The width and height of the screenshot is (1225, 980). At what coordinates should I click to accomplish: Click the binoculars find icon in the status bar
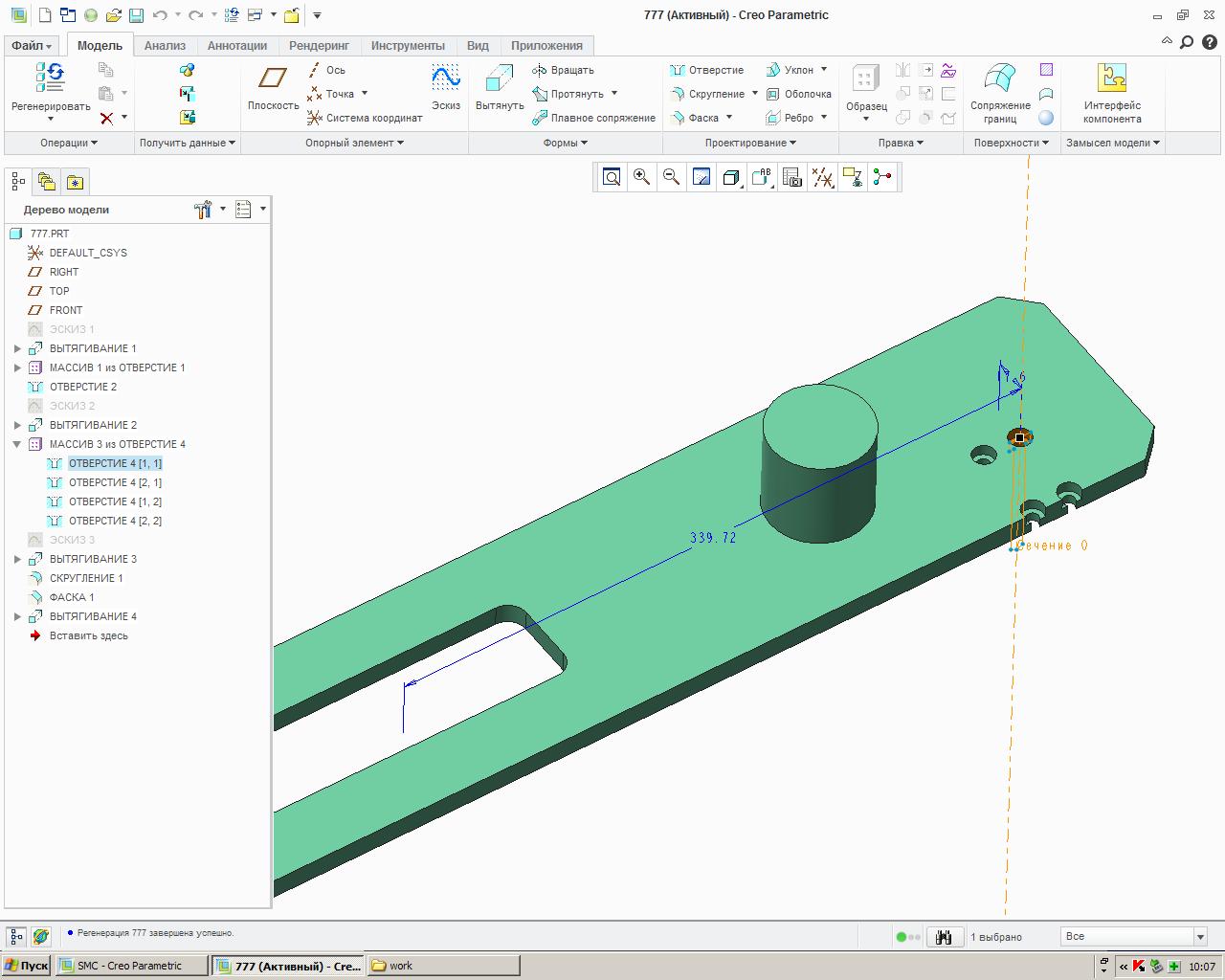point(944,937)
